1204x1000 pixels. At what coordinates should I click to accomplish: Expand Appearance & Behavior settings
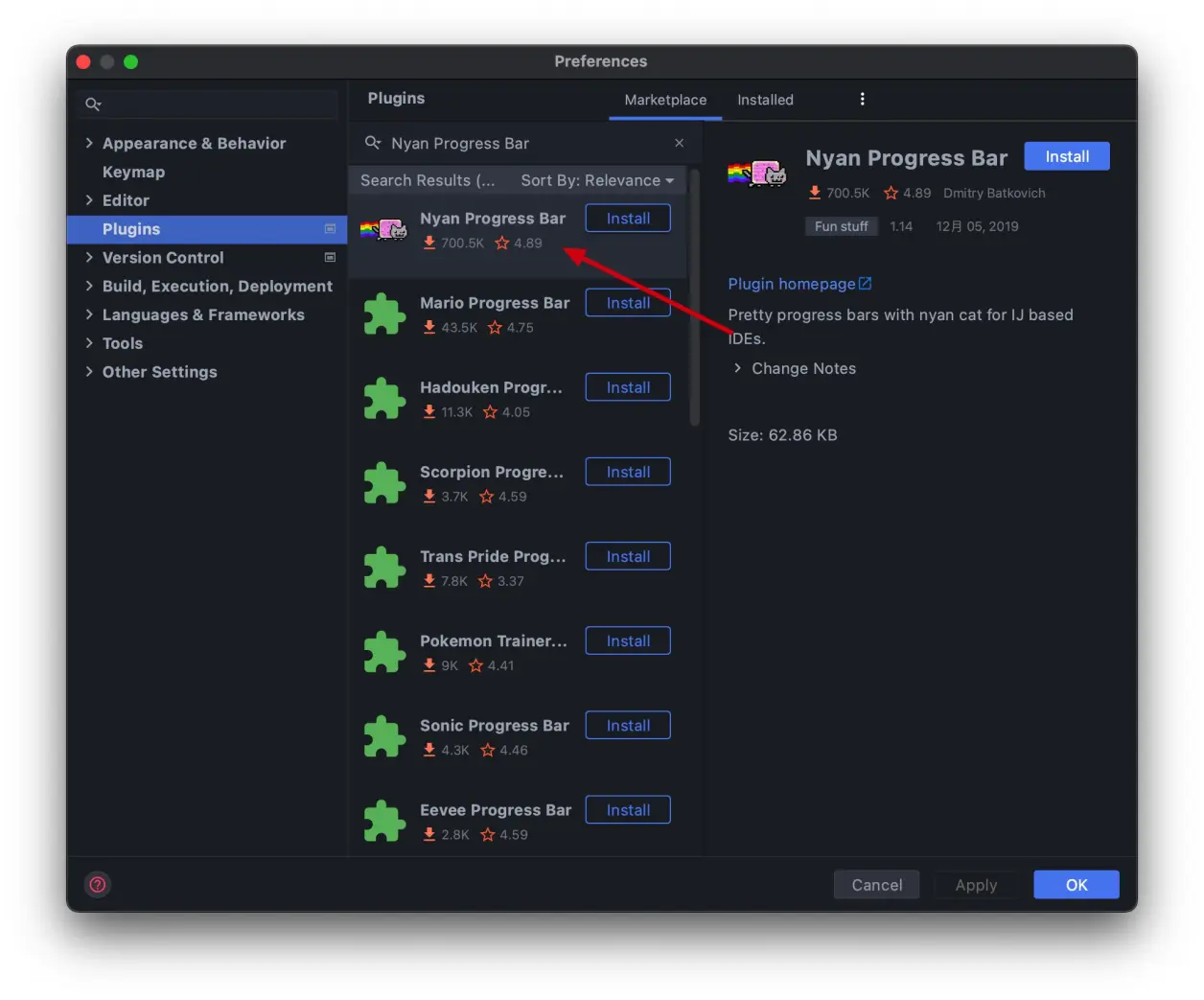[89, 143]
